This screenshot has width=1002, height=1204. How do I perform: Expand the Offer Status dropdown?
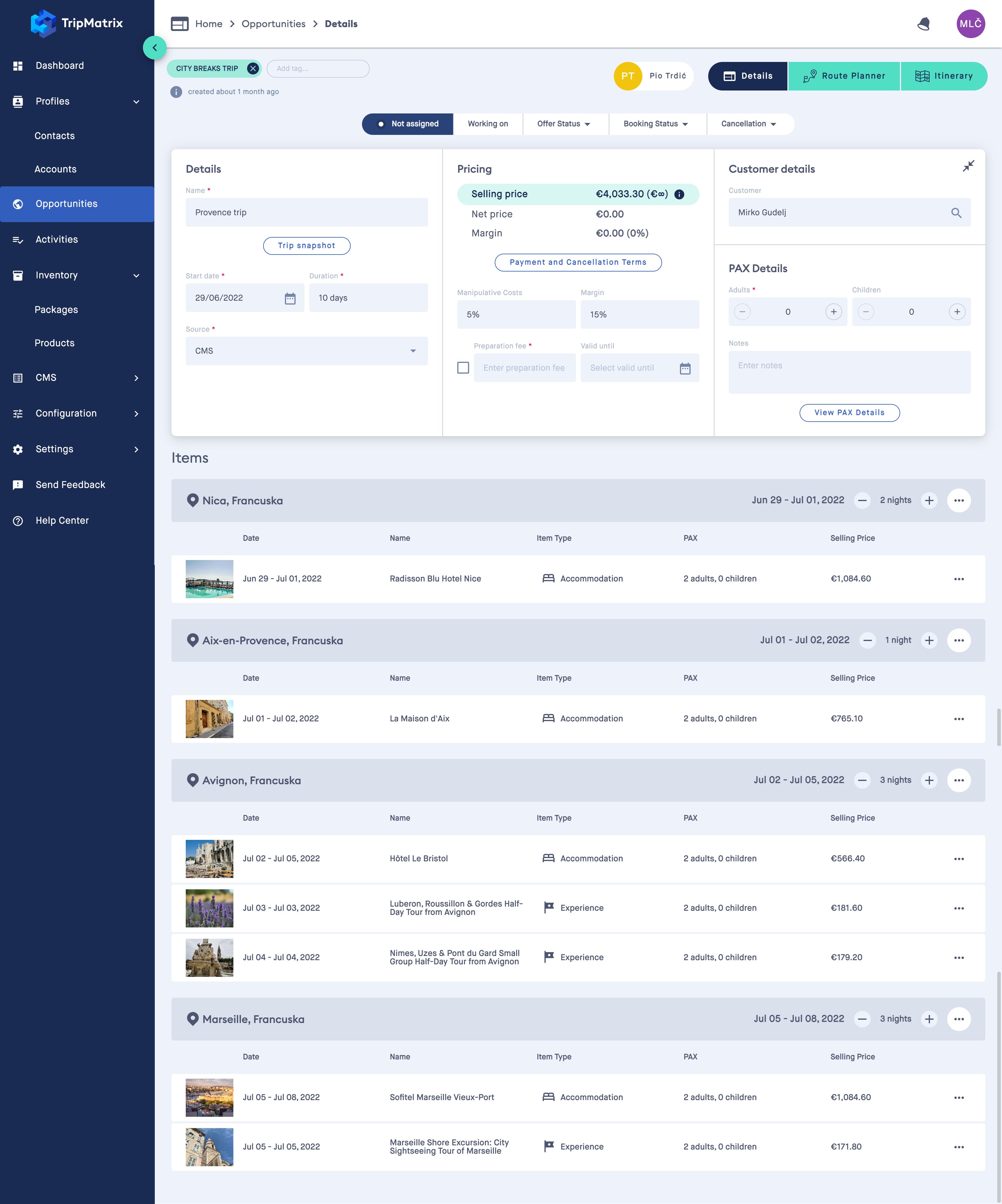(565, 124)
